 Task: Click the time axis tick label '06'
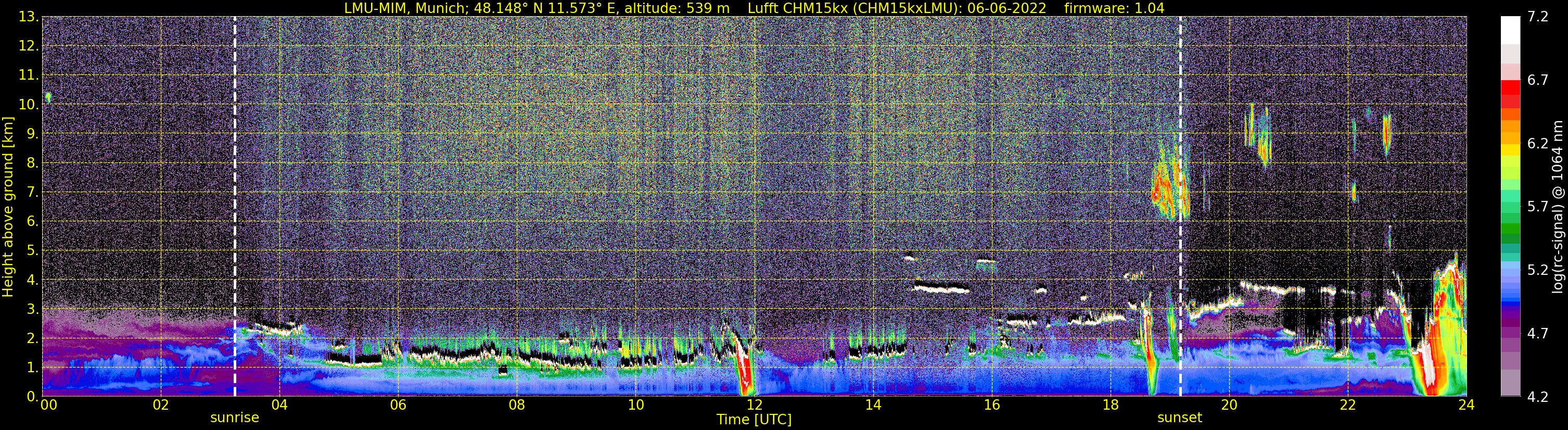click(x=398, y=405)
